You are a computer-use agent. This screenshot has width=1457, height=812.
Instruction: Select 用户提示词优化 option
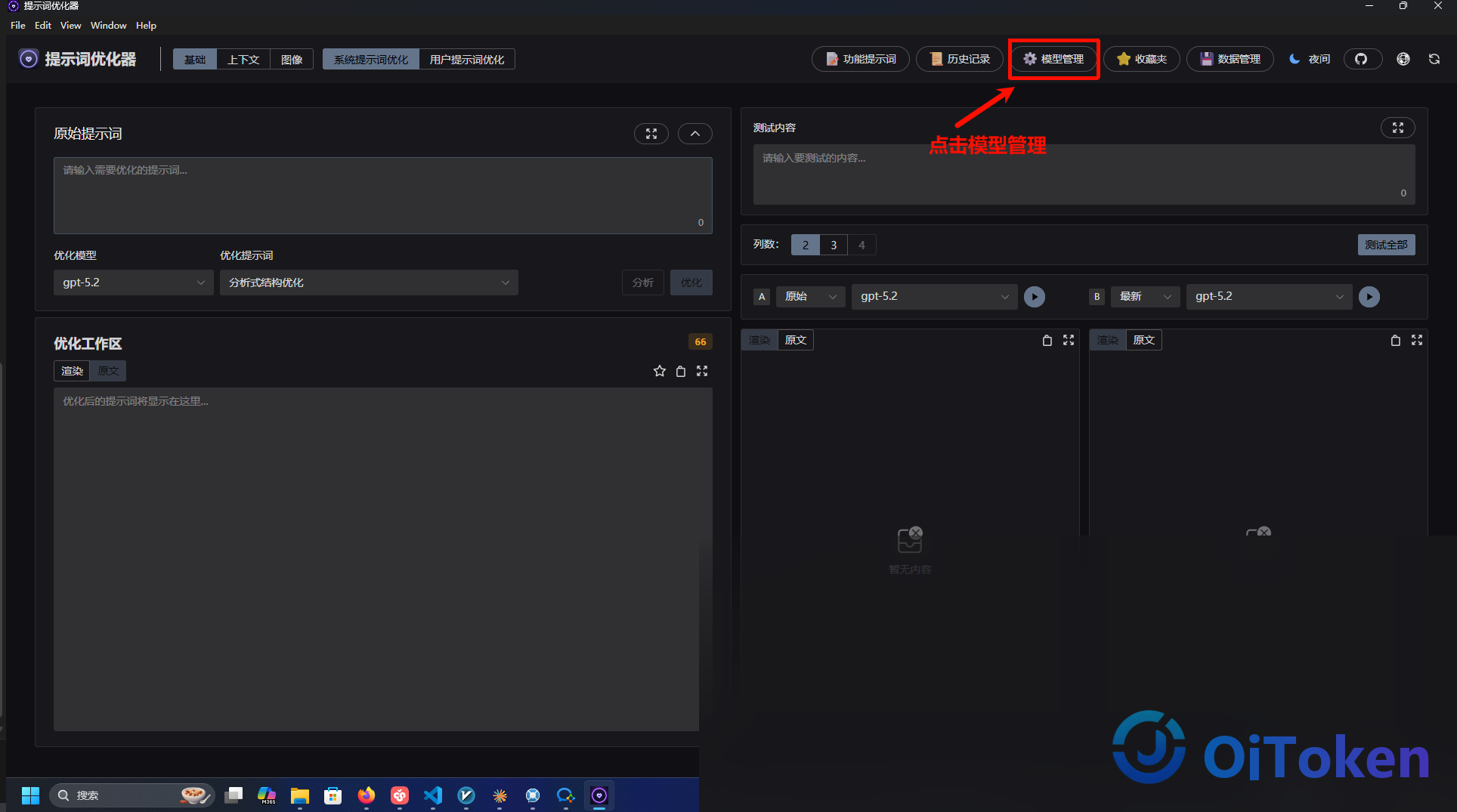click(x=467, y=59)
